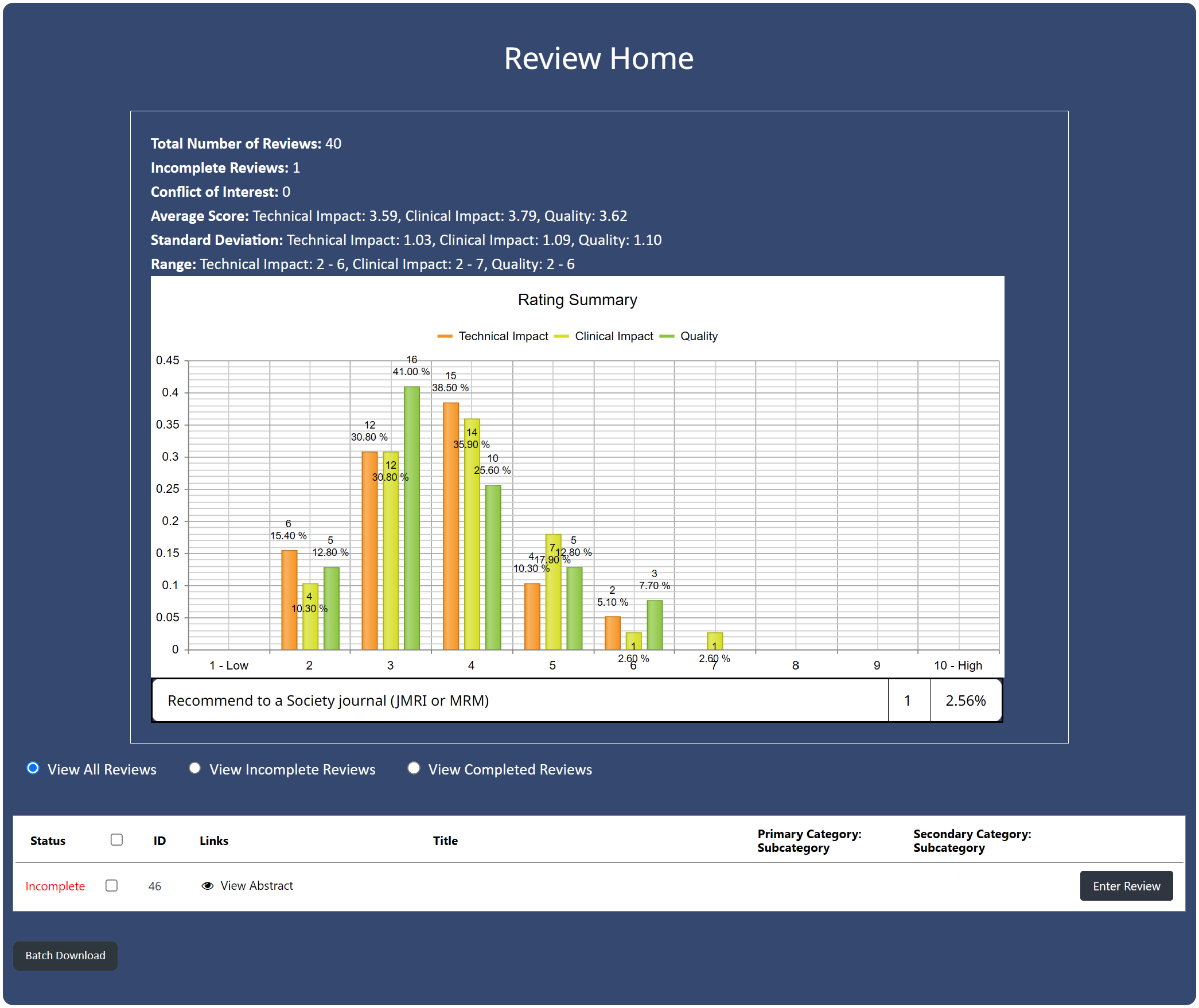This screenshot has width=1199, height=1008.
Task: Select the View All Reviews radio button
Action: [33, 768]
